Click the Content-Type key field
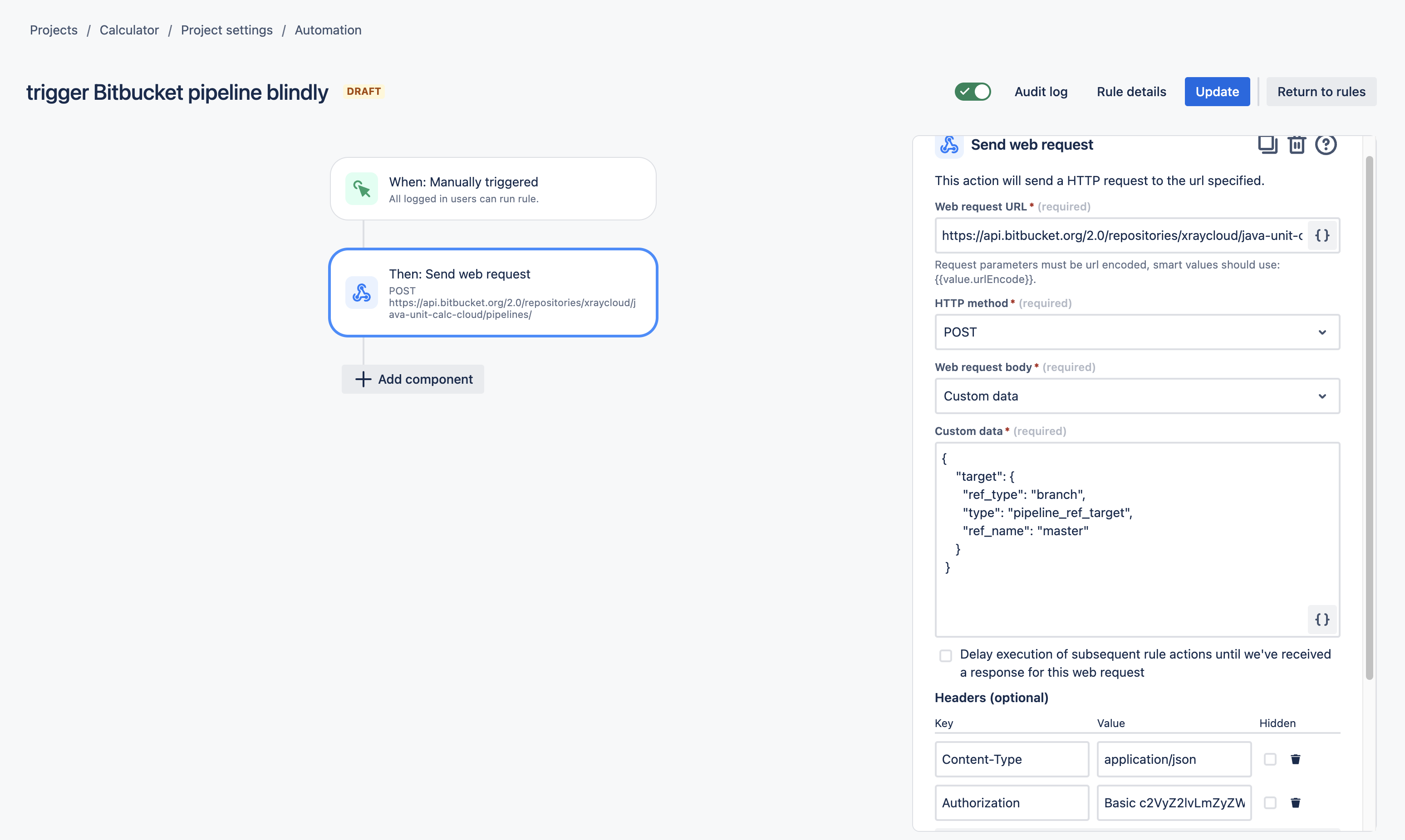 pos(1012,759)
